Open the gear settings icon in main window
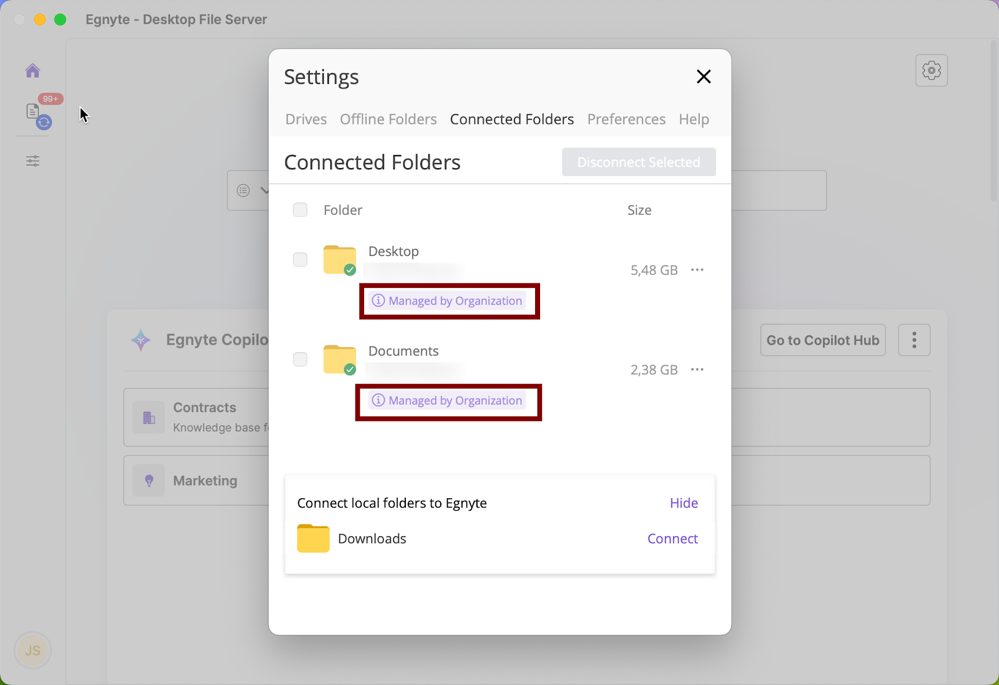The width and height of the screenshot is (999, 685). [931, 70]
